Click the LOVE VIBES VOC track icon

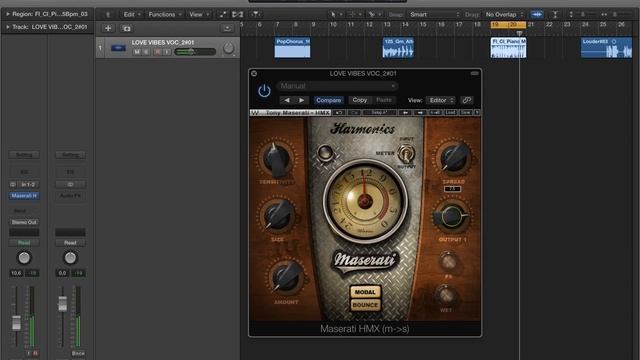pos(119,48)
